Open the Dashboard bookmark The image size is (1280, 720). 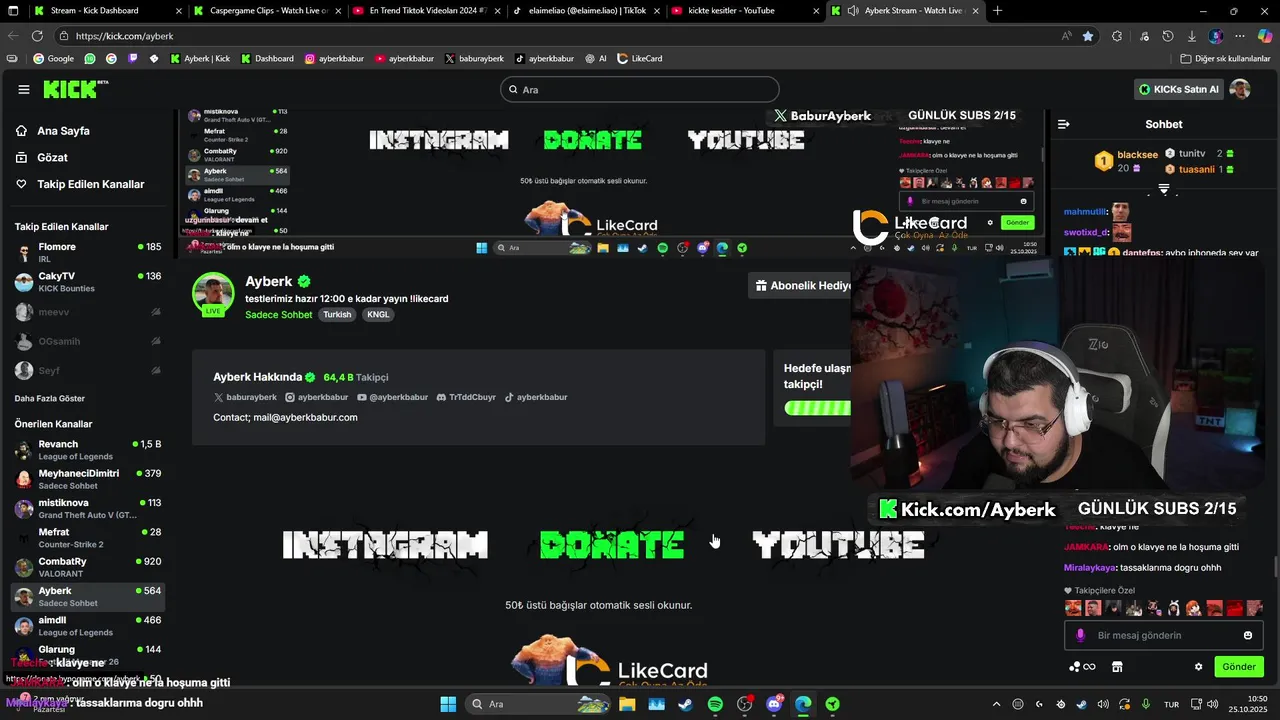267,59
